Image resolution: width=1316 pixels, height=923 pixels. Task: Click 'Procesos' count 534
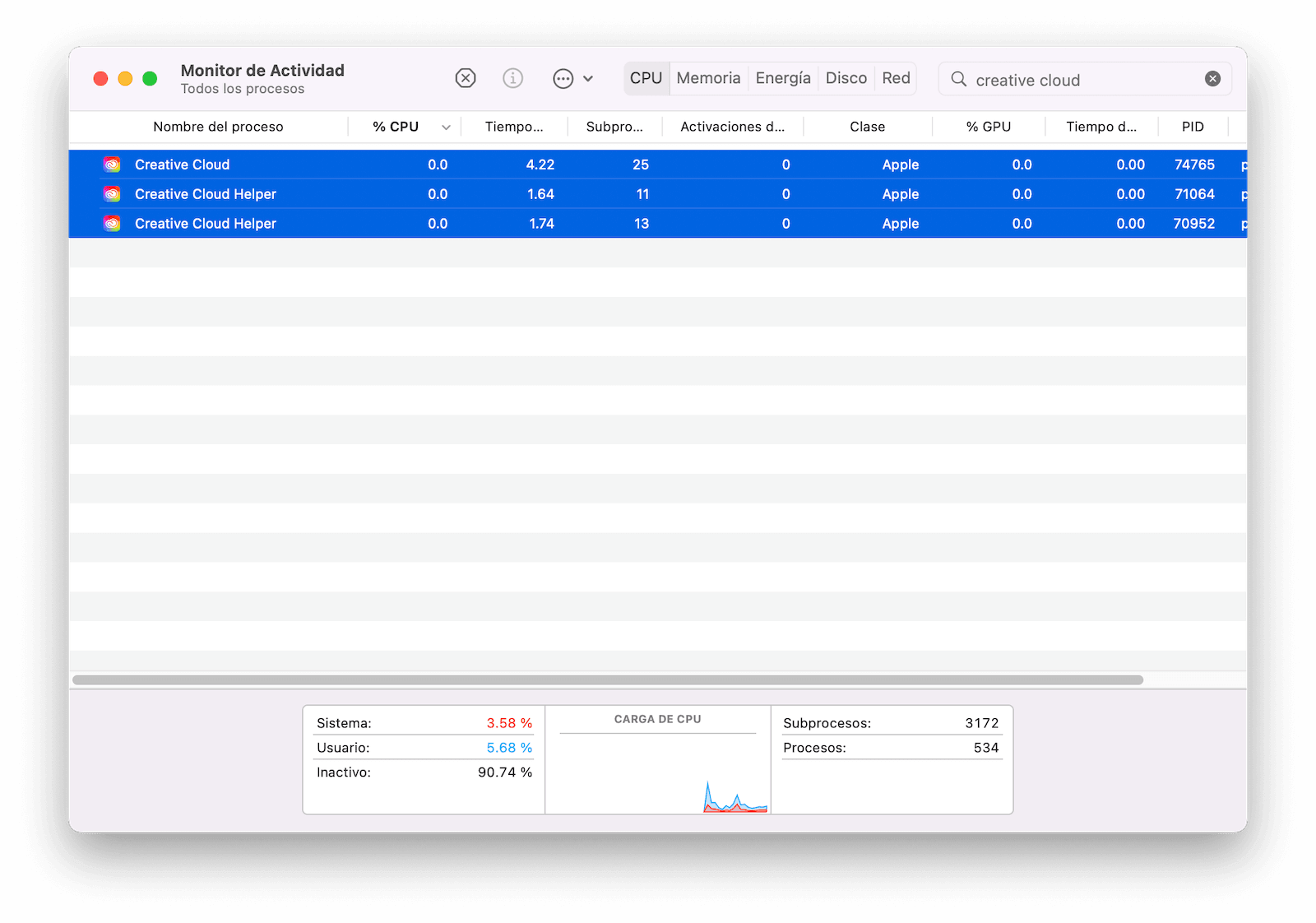pos(986,748)
